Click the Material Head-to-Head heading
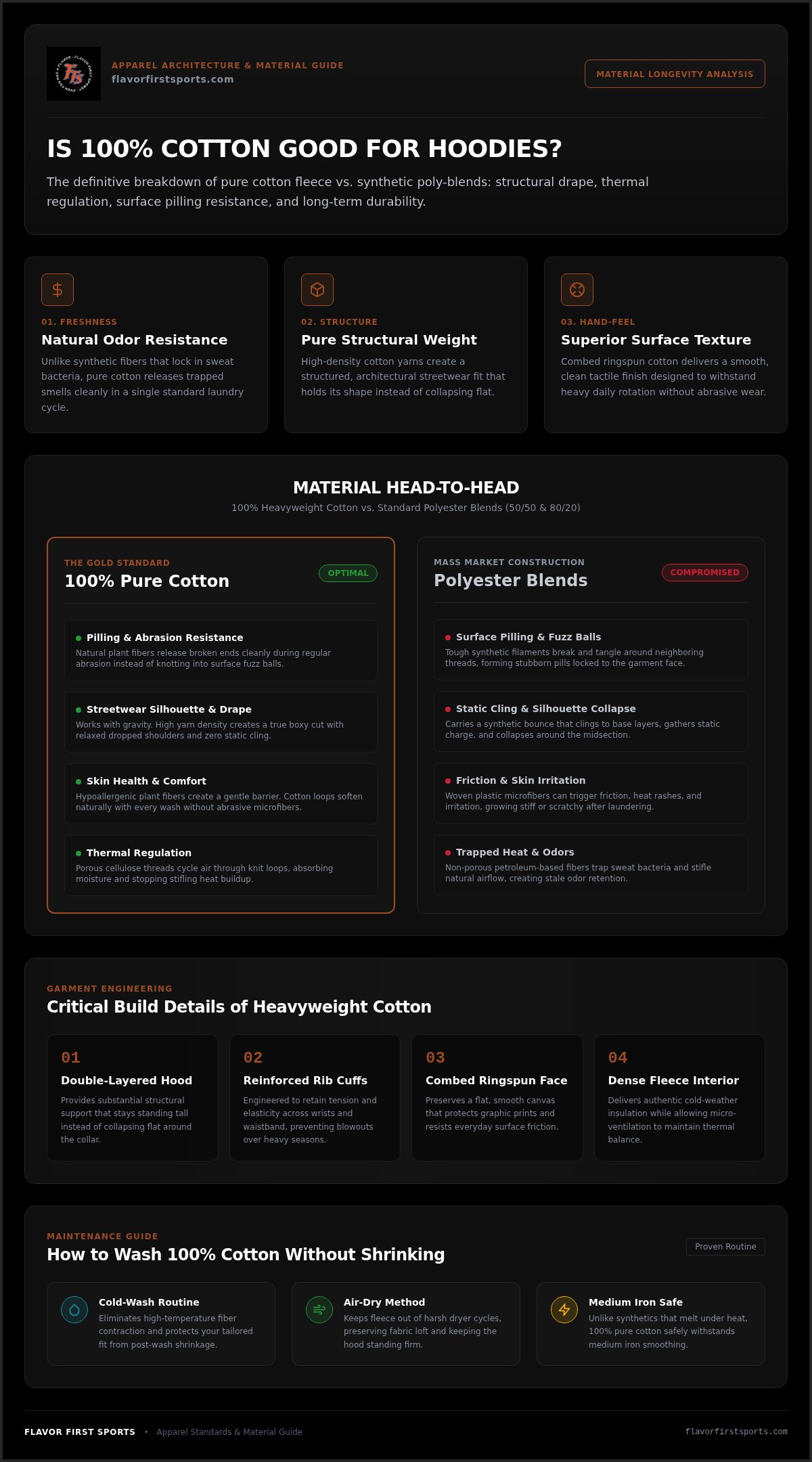This screenshot has height=1462, width=812. (x=406, y=487)
